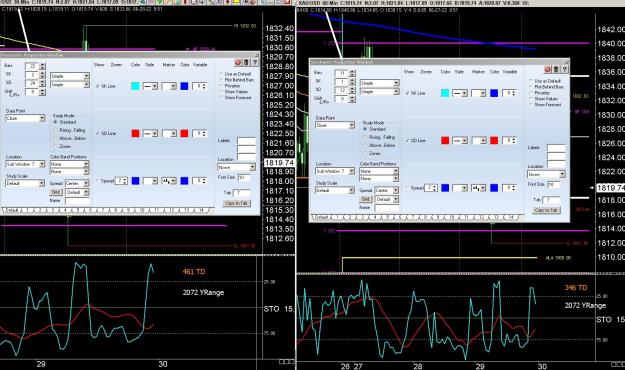Open Location Sub Window 7 dropdown in 30-Min window
The image size is (625, 370).
[25, 164]
